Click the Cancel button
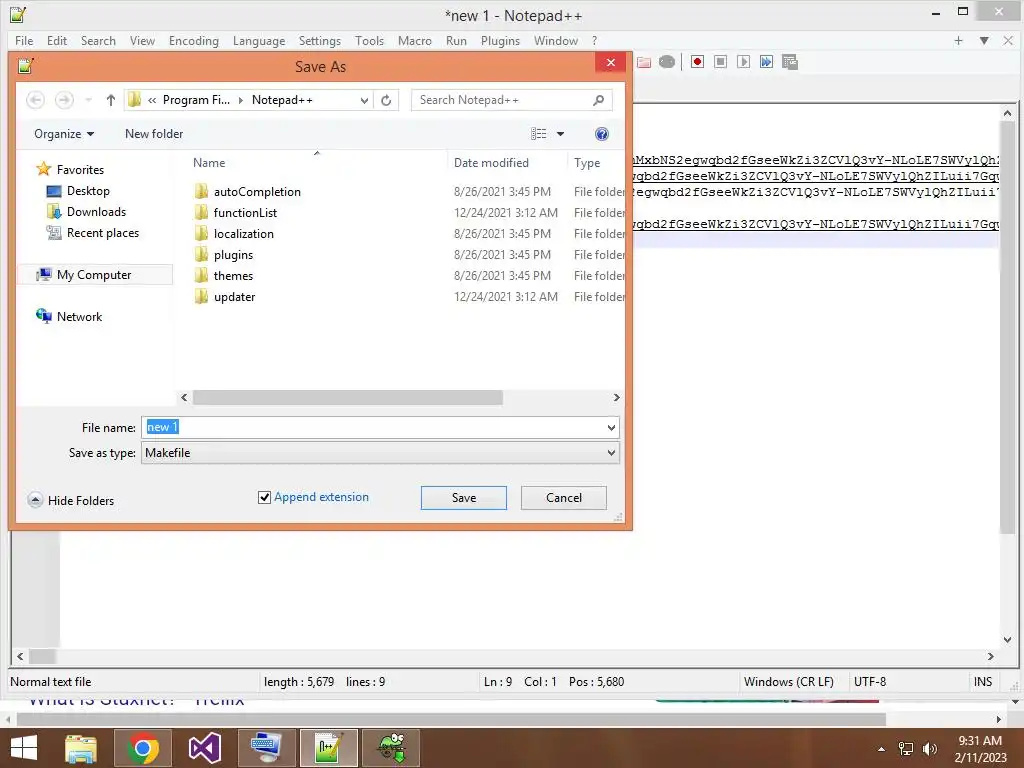Image resolution: width=1024 pixels, height=768 pixels. pos(564,498)
